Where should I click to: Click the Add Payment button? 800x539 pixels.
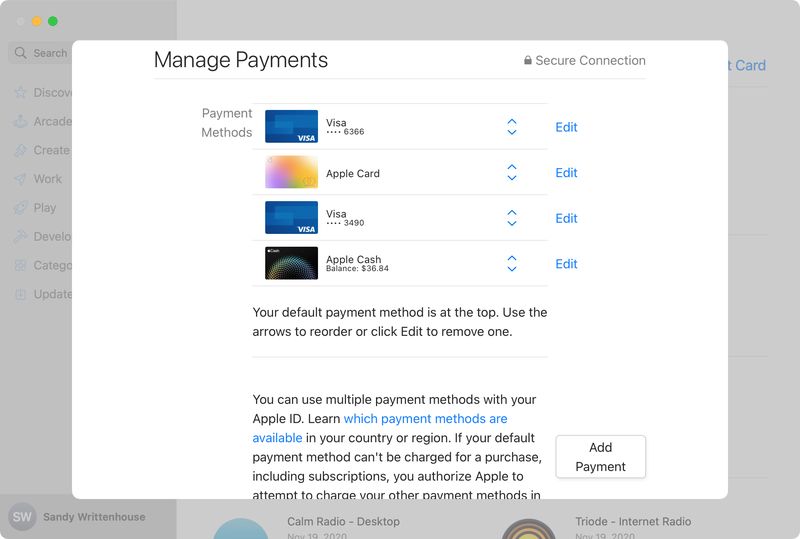coord(601,457)
